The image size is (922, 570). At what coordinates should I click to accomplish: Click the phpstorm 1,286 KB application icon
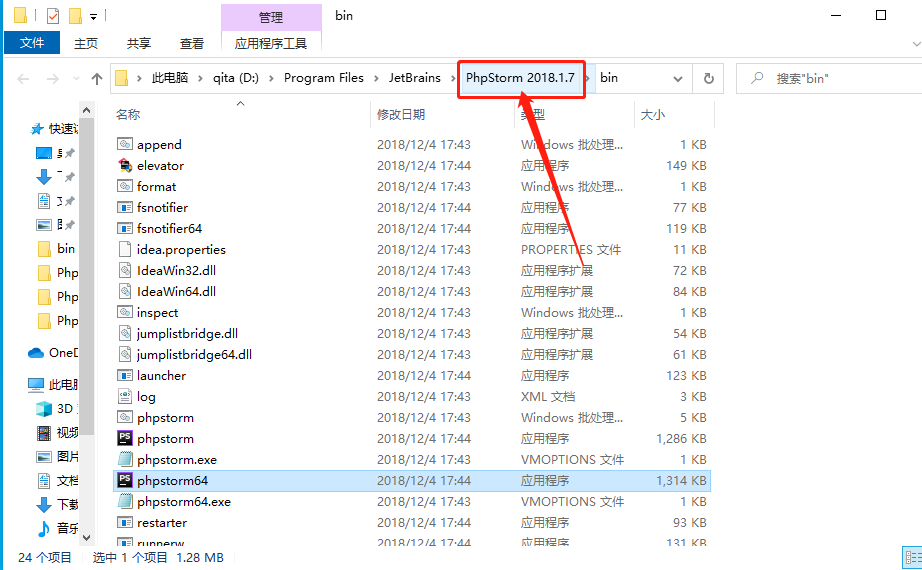click(x=125, y=438)
